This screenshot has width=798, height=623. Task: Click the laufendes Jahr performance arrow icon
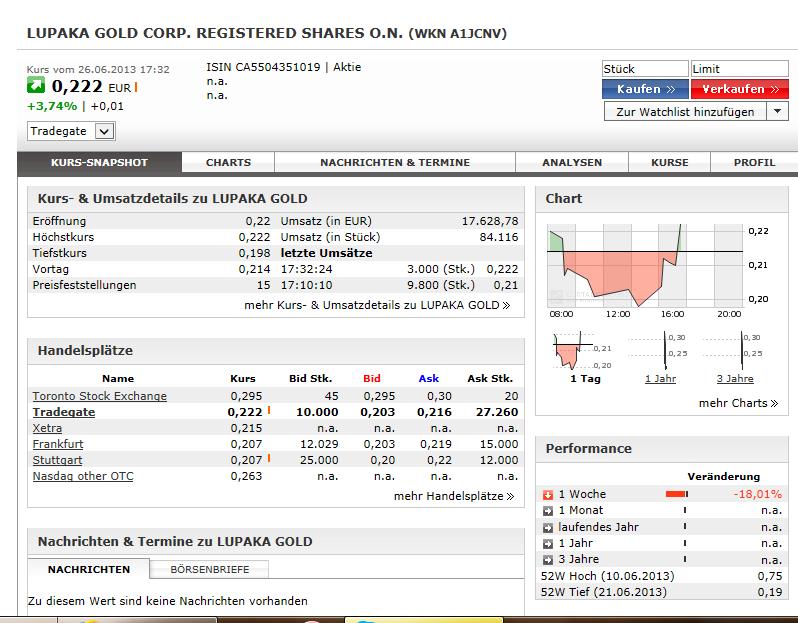click(547, 527)
